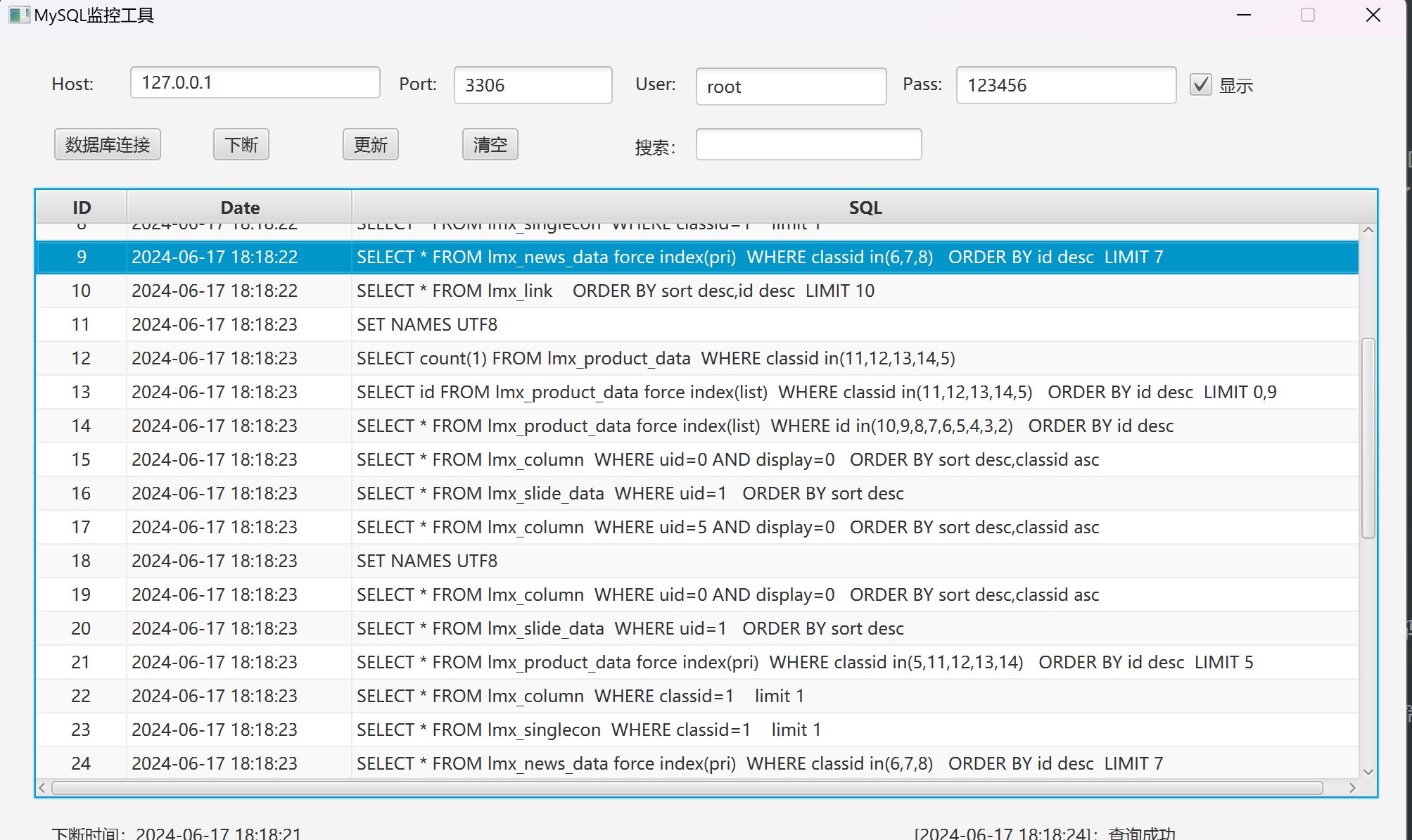Focus the Pass field showing 123456
The image size is (1412, 840).
[1067, 85]
